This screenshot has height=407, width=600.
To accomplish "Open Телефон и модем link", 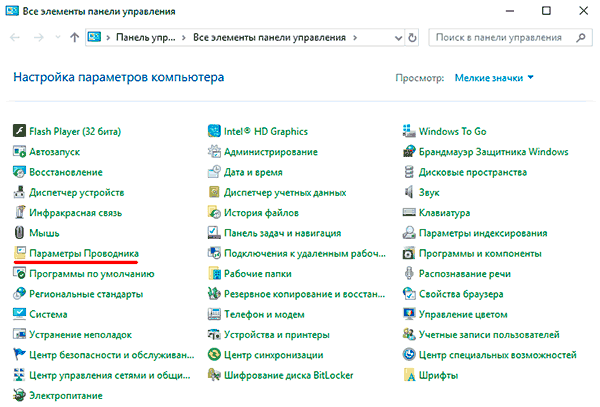I will click(264, 314).
